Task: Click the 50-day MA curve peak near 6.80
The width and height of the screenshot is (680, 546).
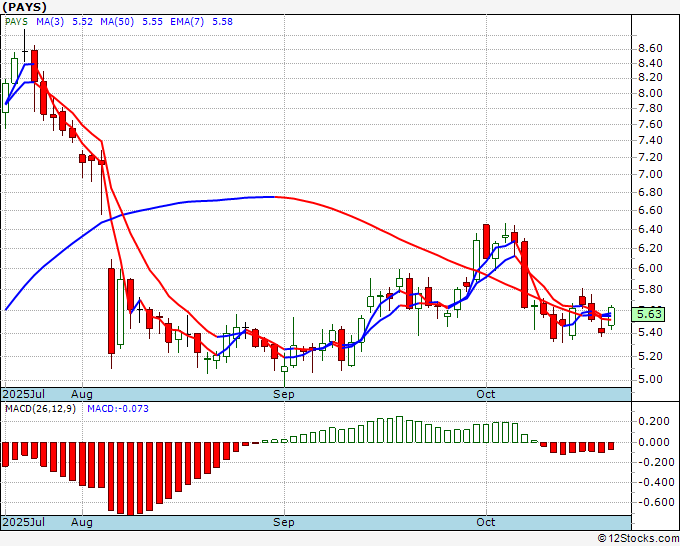Action: tap(274, 197)
